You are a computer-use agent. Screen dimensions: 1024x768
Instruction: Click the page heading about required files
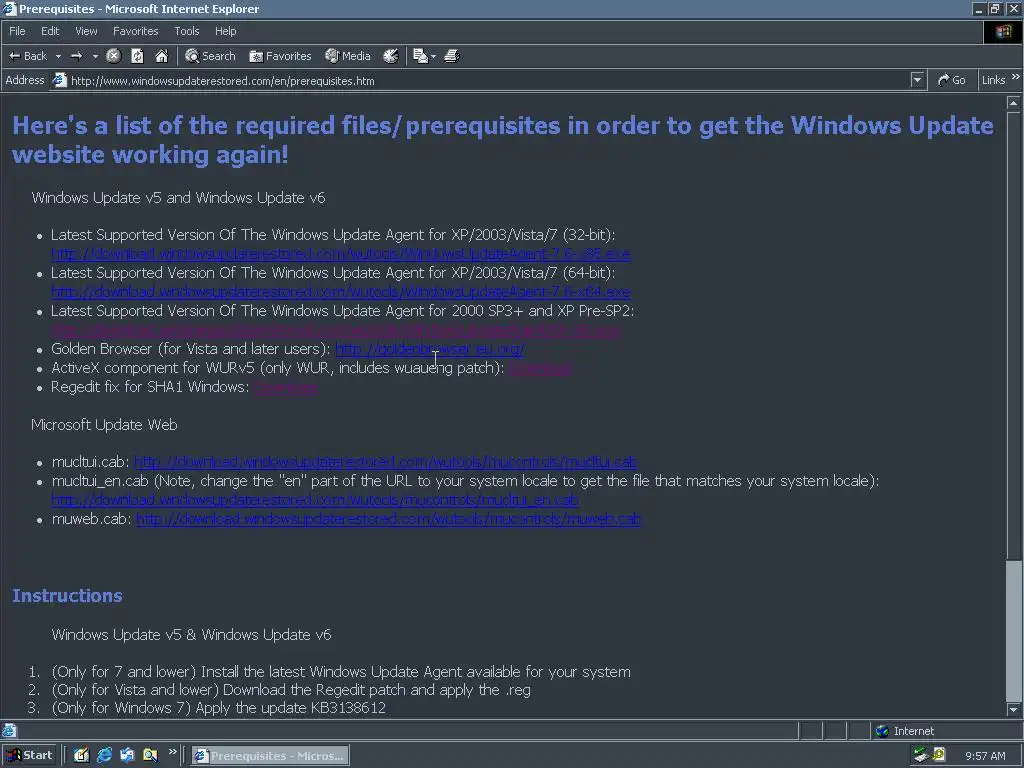pyautogui.click(x=503, y=140)
